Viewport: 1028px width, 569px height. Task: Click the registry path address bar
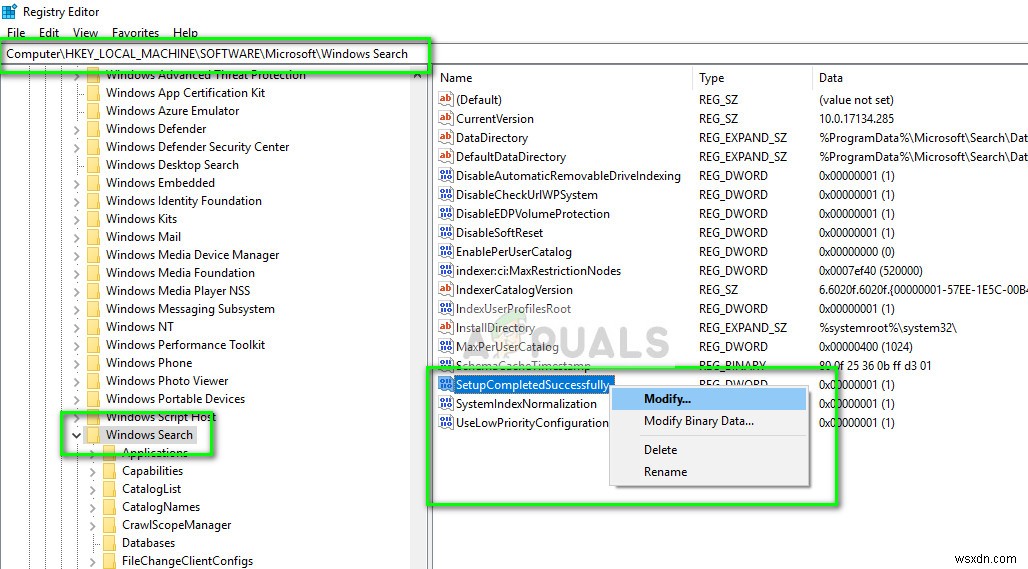[x=514, y=54]
